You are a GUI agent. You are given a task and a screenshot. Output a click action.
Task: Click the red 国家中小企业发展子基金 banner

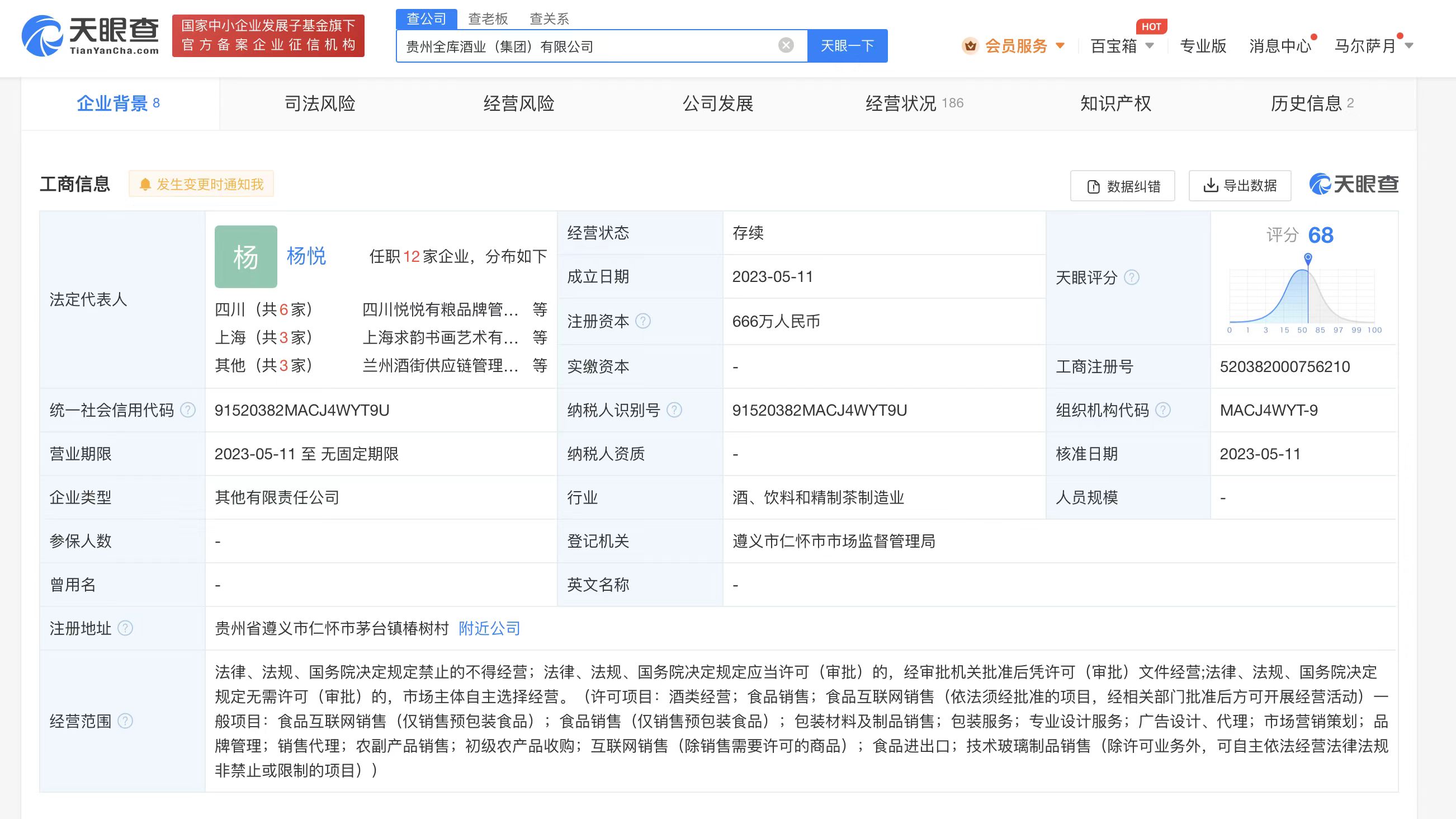click(268, 36)
